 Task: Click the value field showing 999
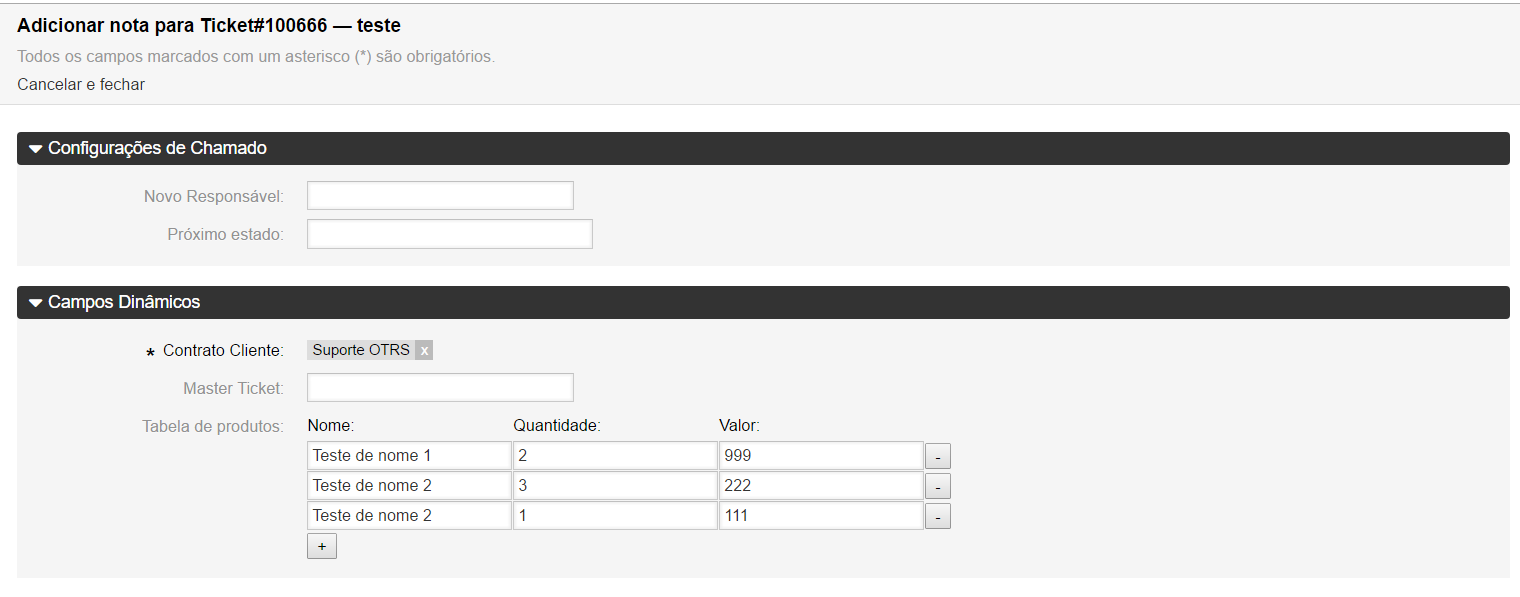pyautogui.click(x=820, y=455)
